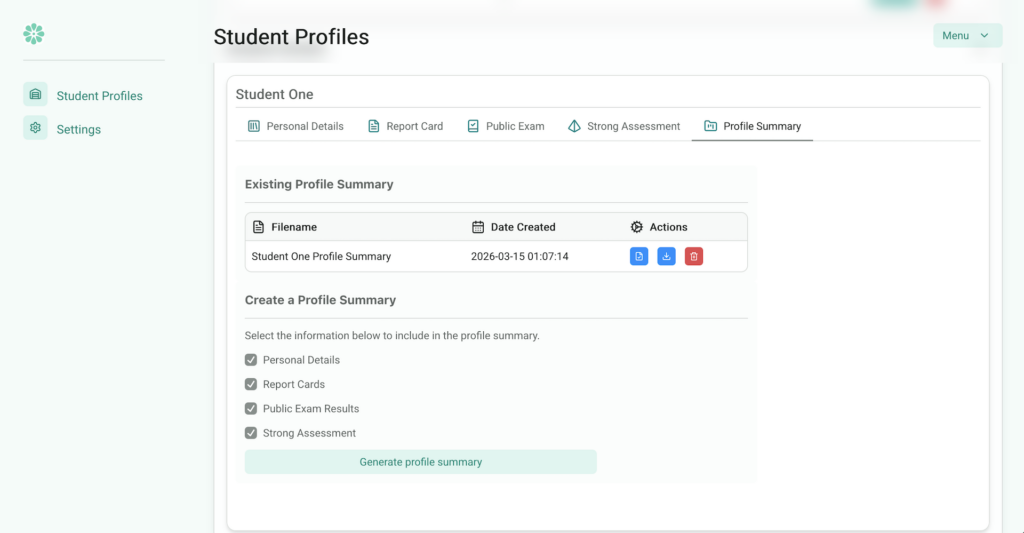Click the Personal Details tab icon
The image size is (1024, 533).
(253, 126)
